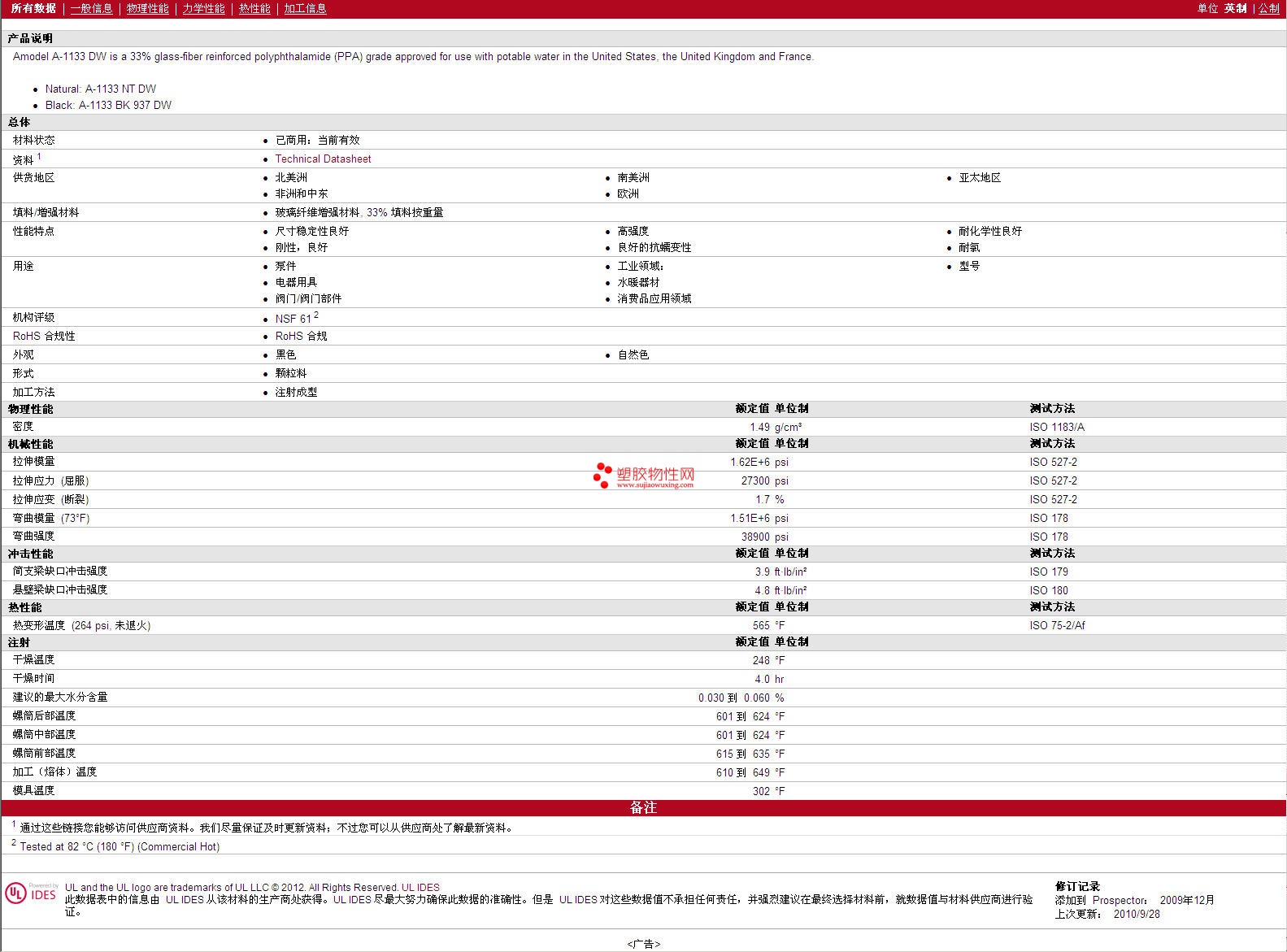Image resolution: width=1287 pixels, height=952 pixels.
Task: Open the 所有数据 tab
Action: [x=33, y=9]
